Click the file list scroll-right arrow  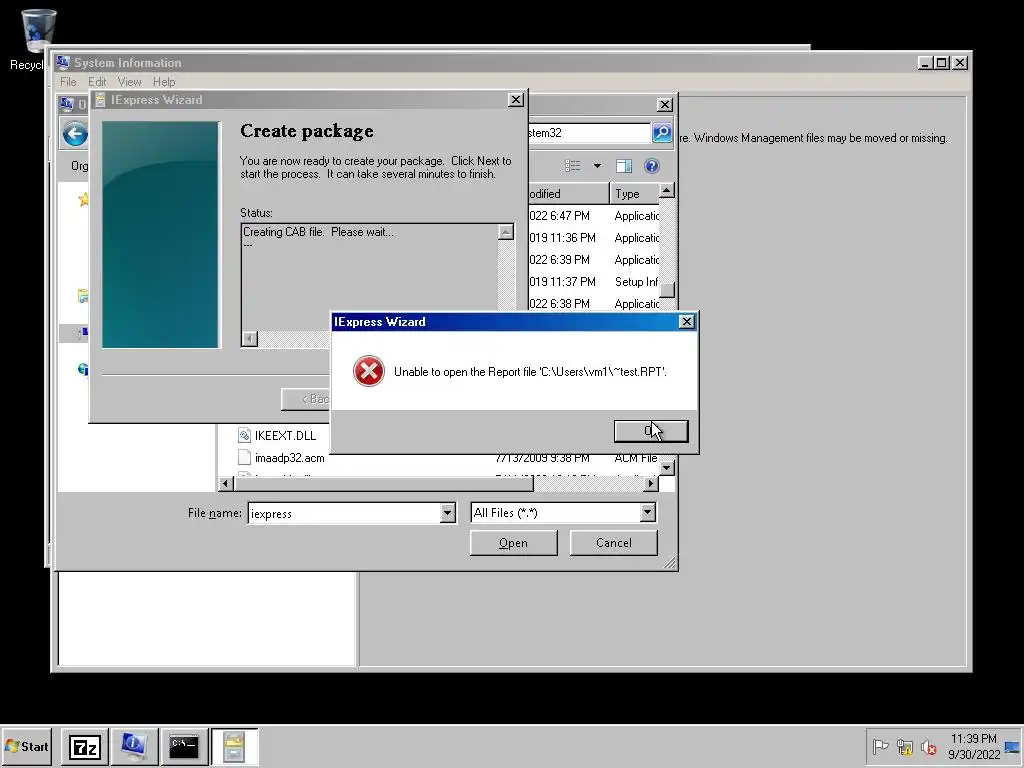click(650, 483)
